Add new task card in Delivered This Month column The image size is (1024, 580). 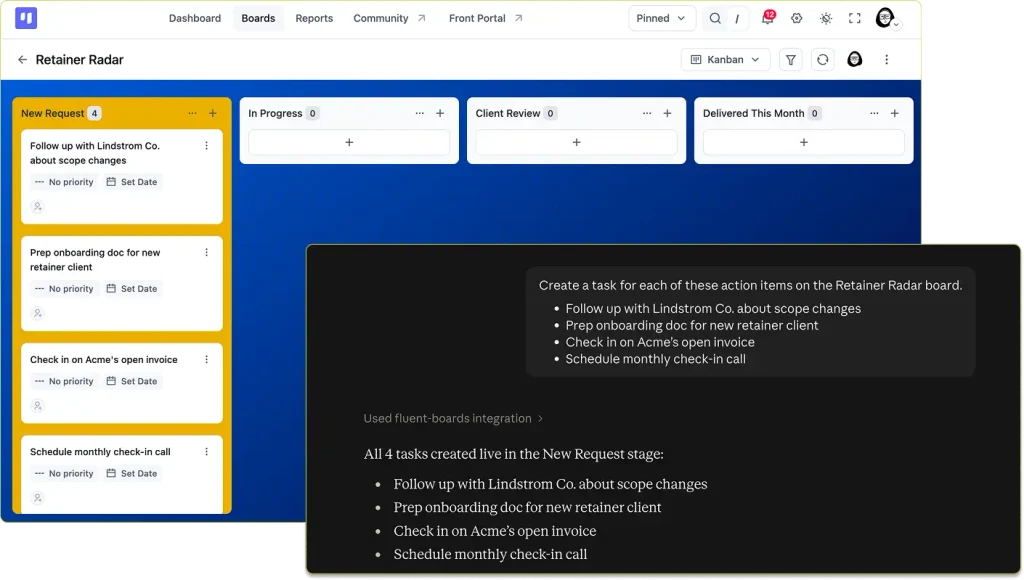pyautogui.click(x=803, y=142)
